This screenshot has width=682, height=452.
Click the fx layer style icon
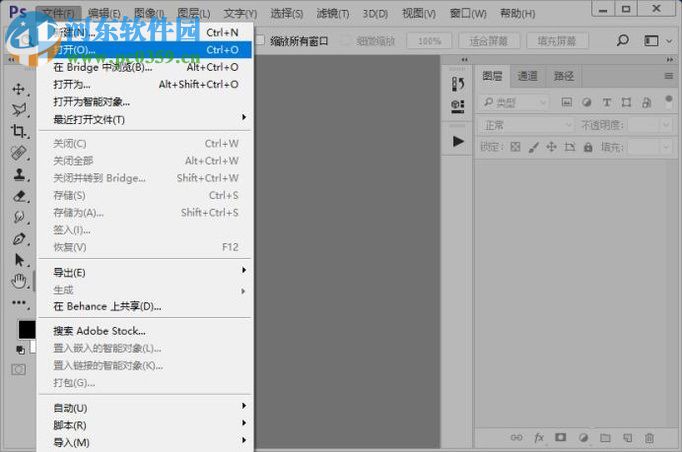(x=539, y=438)
